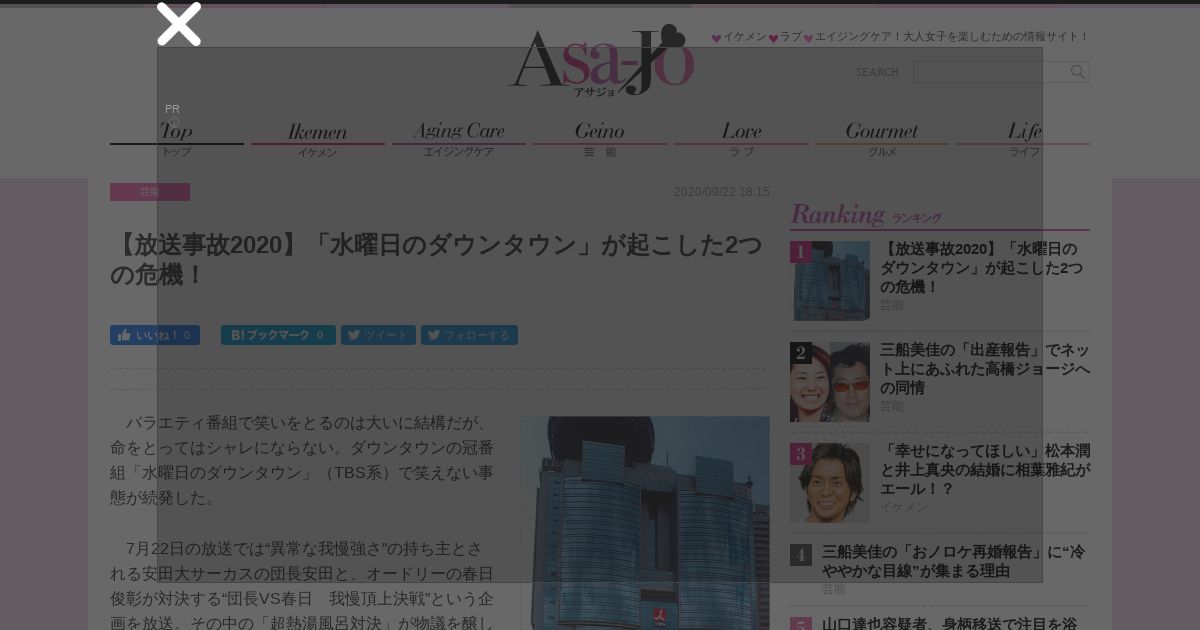The image size is (1200, 630).
Task: Click the Twitter フォローする button
Action: tap(469, 335)
